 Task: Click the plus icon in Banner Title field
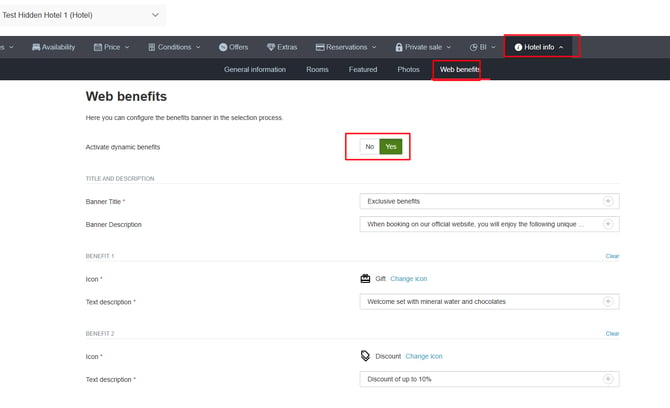point(608,201)
